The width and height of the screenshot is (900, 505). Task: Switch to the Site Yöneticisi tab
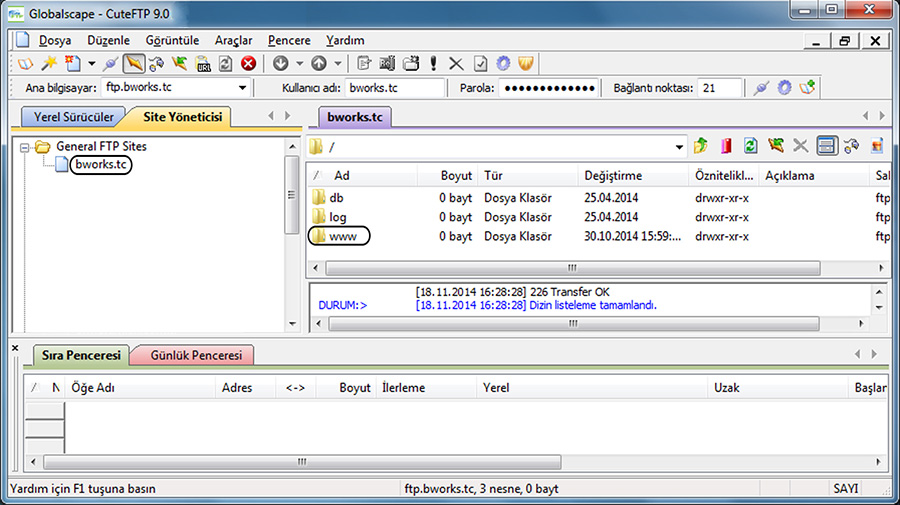(x=183, y=117)
